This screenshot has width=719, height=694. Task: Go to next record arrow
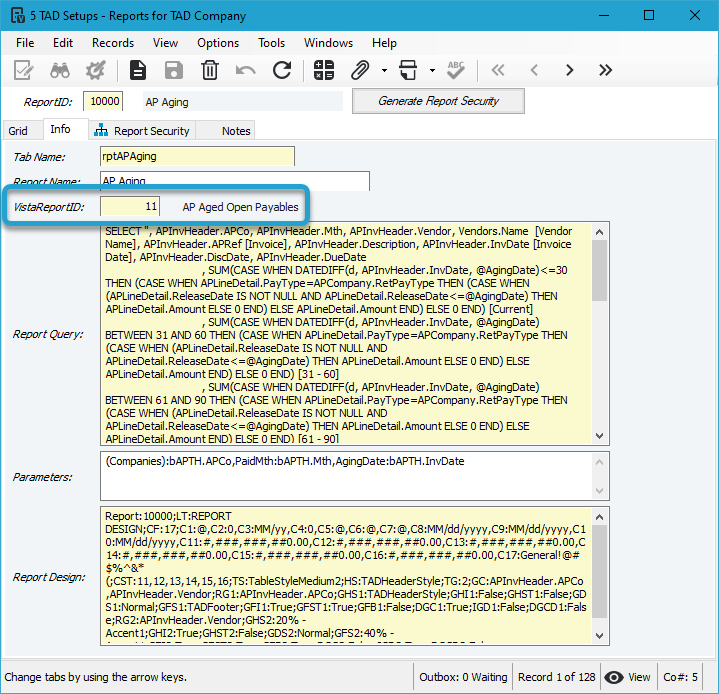(570, 70)
